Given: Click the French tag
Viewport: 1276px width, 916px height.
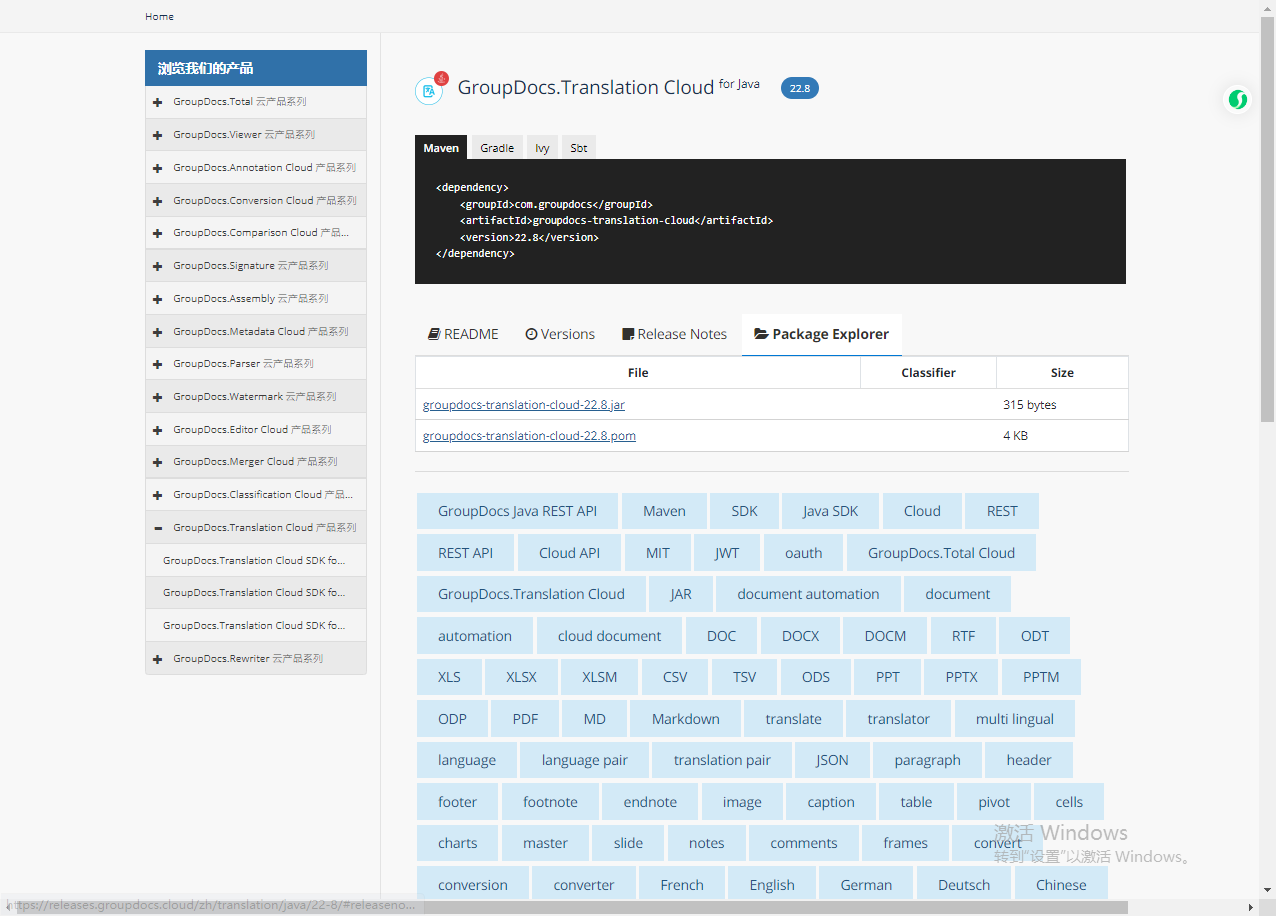Looking at the screenshot, I should click(682, 885).
